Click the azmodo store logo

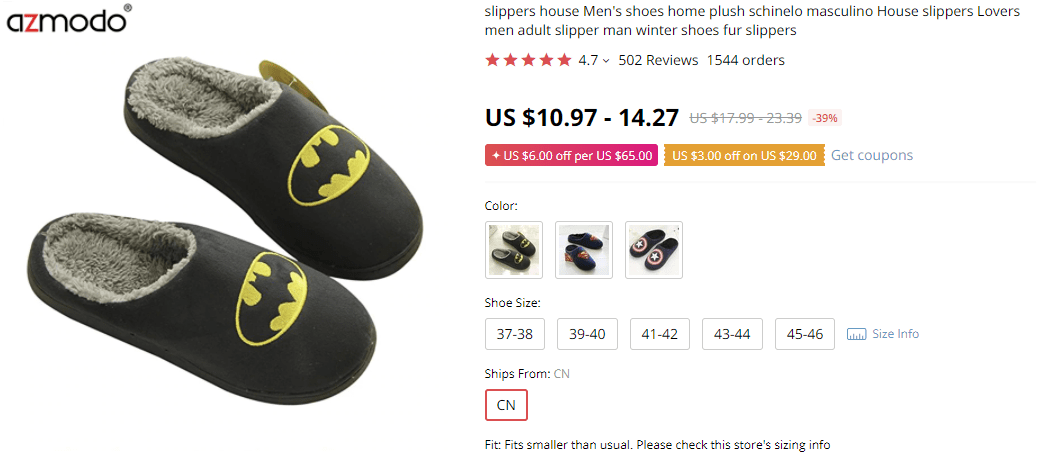pyautogui.click(x=68, y=19)
